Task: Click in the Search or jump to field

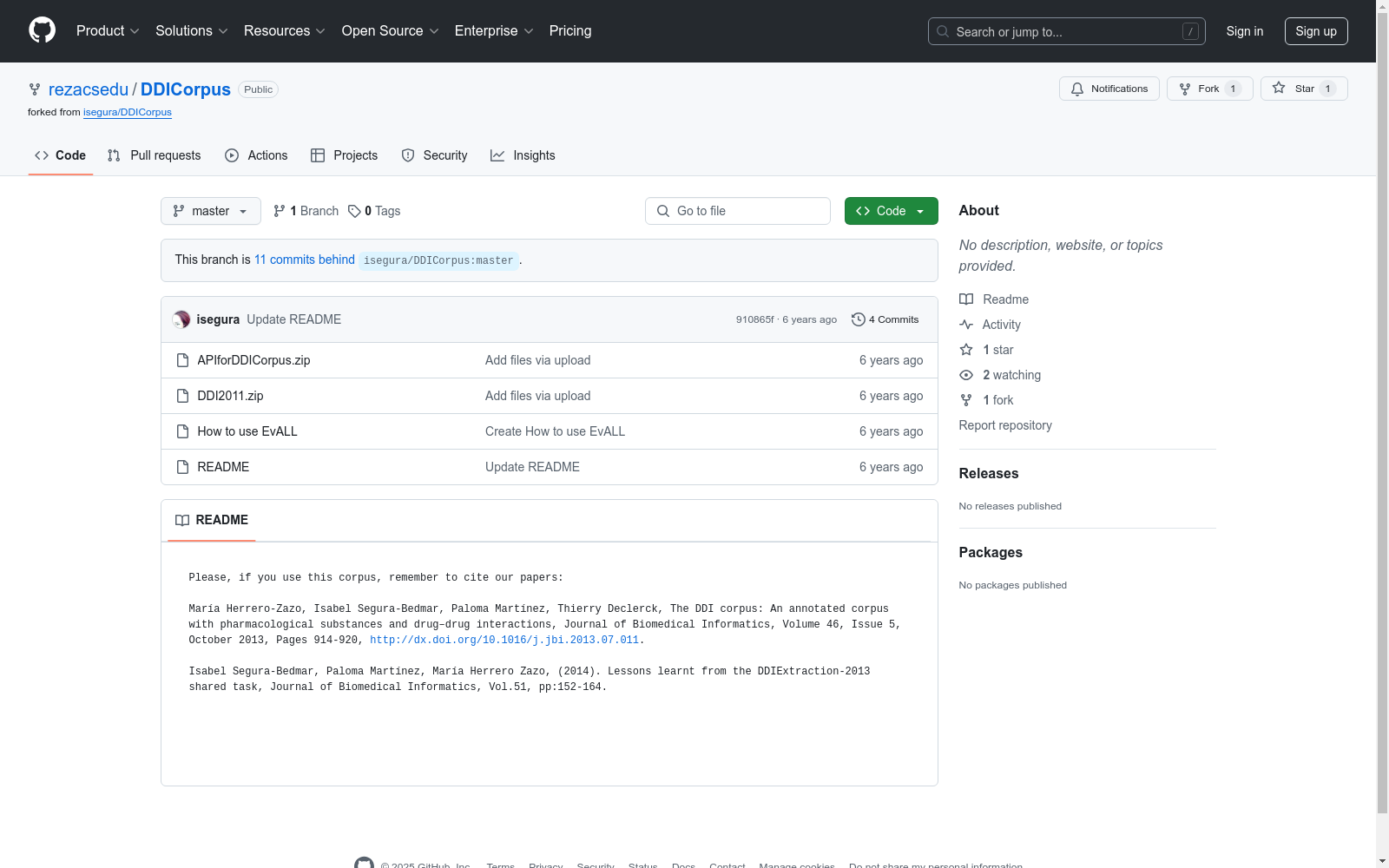Action: coord(1067,31)
